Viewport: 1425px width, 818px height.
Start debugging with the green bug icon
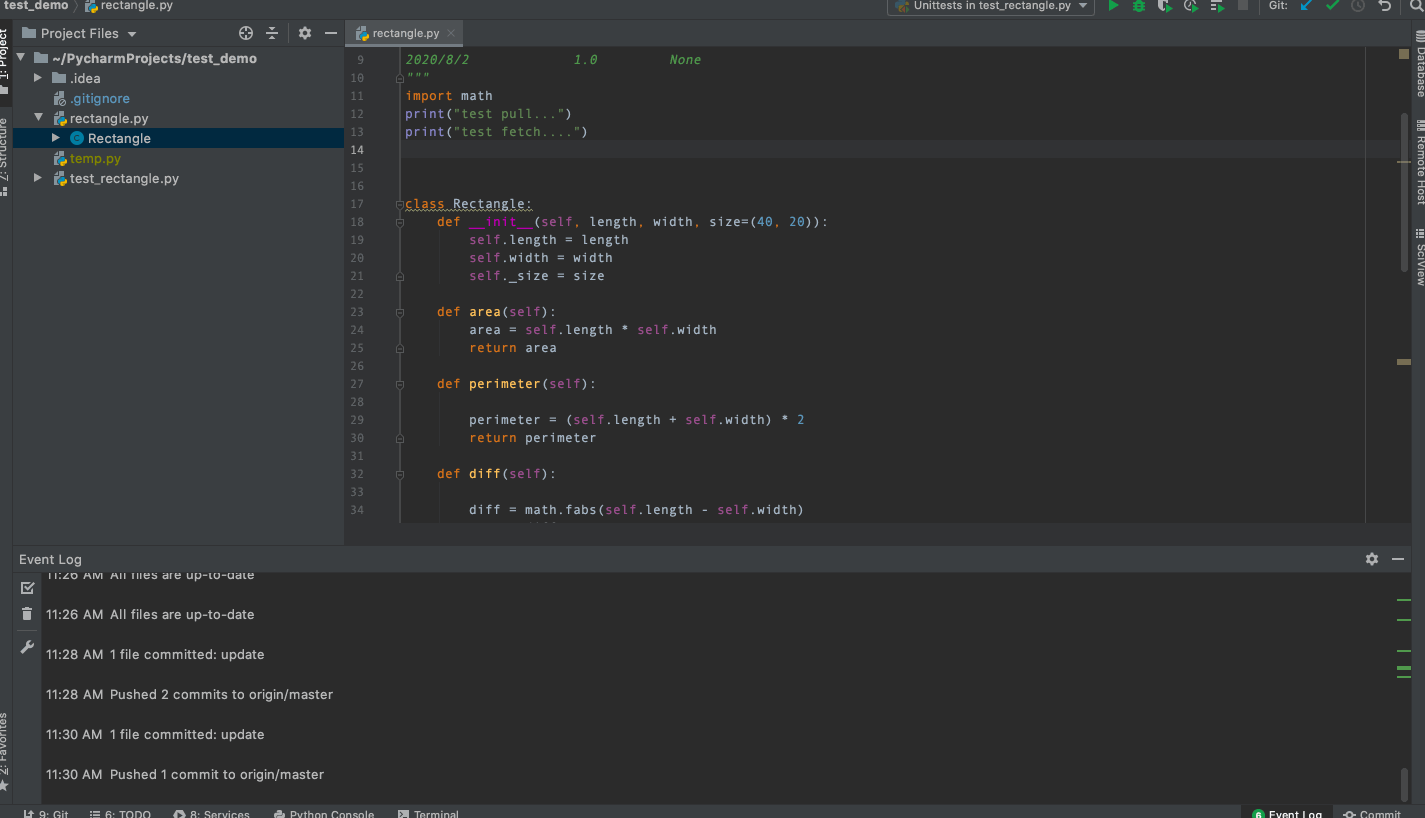click(1139, 6)
